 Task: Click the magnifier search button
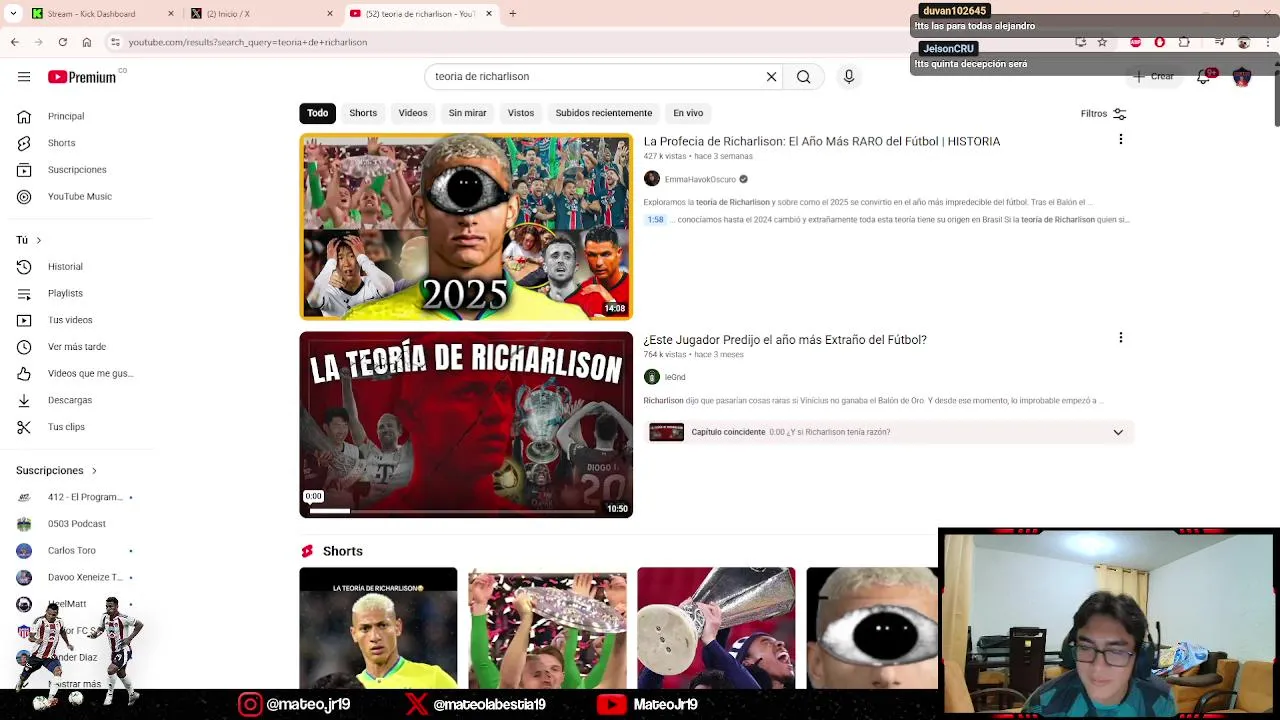[x=803, y=77]
